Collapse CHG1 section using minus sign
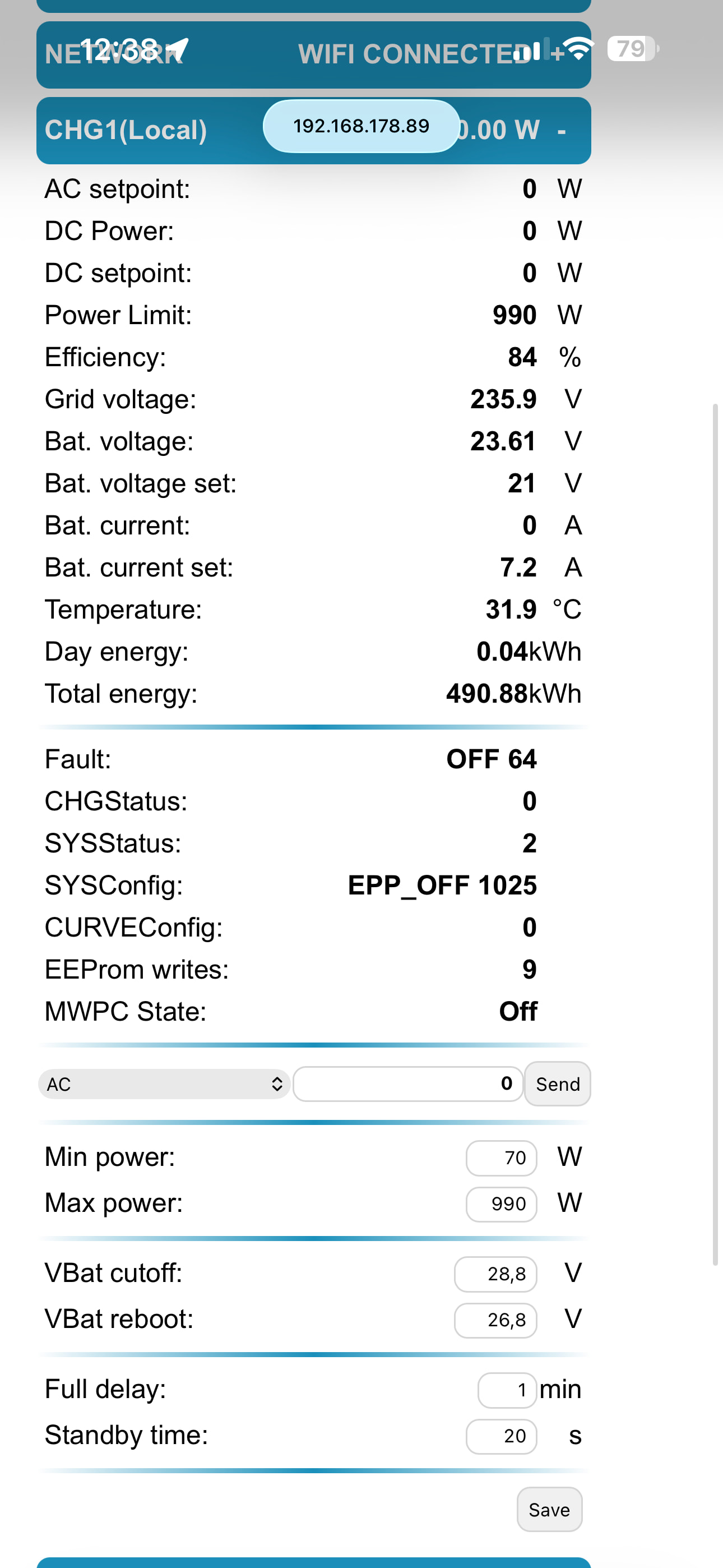723x1568 pixels. (x=561, y=131)
